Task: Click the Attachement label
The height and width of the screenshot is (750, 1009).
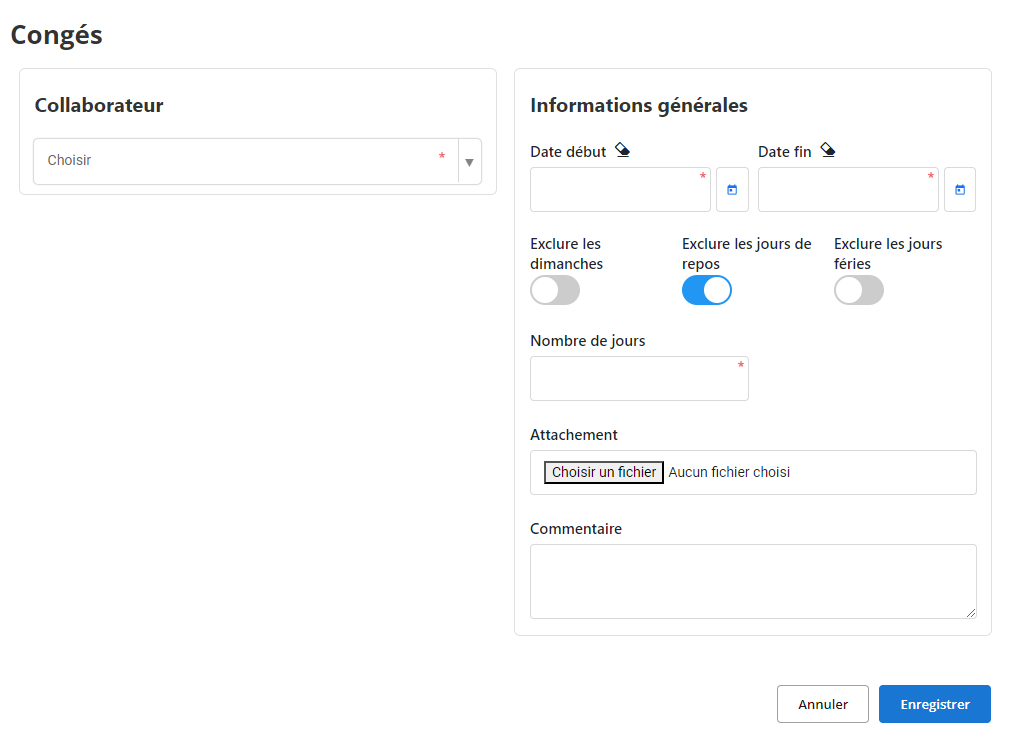Action: click(x=573, y=435)
